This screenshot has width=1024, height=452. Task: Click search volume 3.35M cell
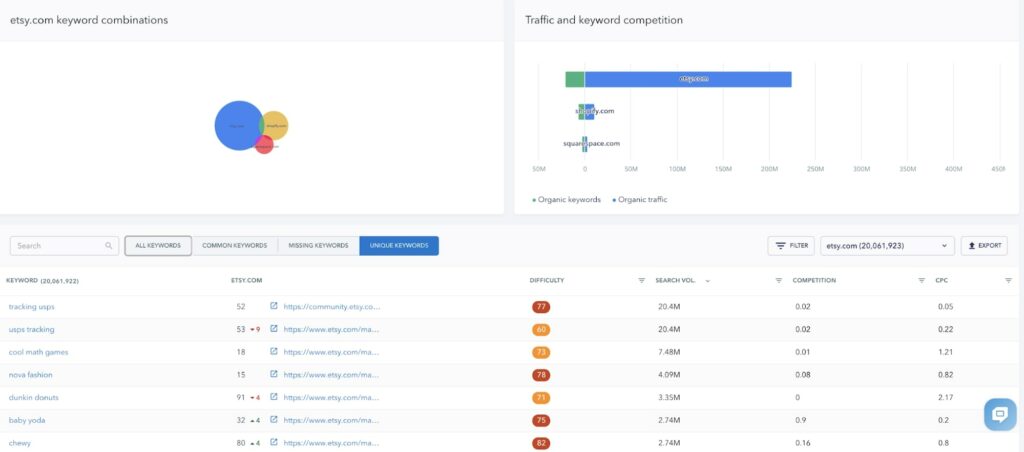669,397
